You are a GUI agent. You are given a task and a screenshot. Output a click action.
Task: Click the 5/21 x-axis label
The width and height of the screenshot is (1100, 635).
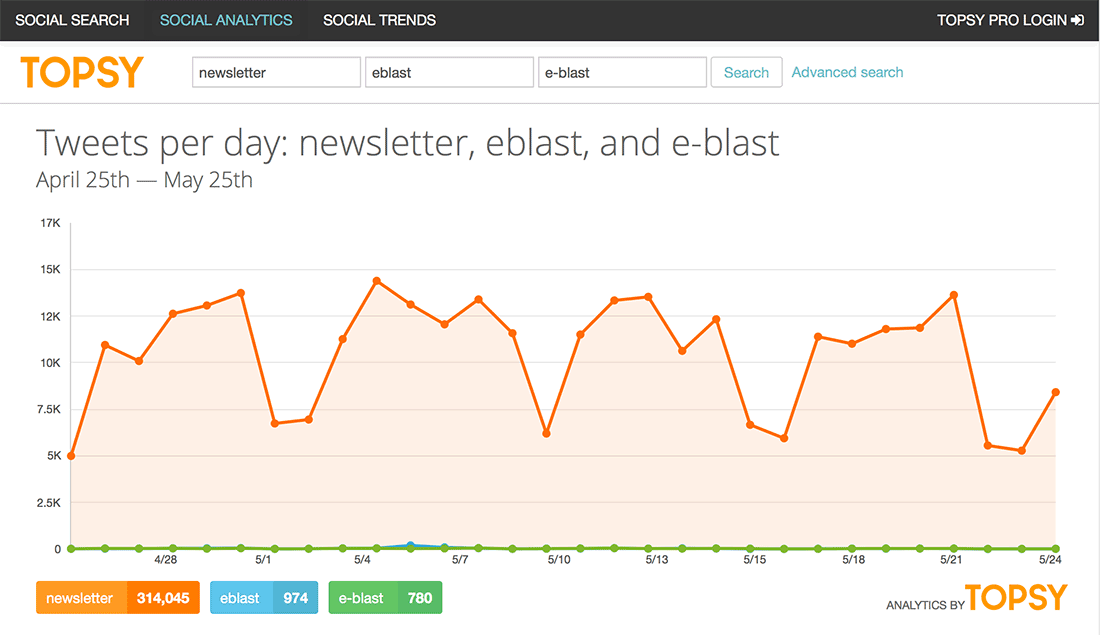(x=951, y=560)
